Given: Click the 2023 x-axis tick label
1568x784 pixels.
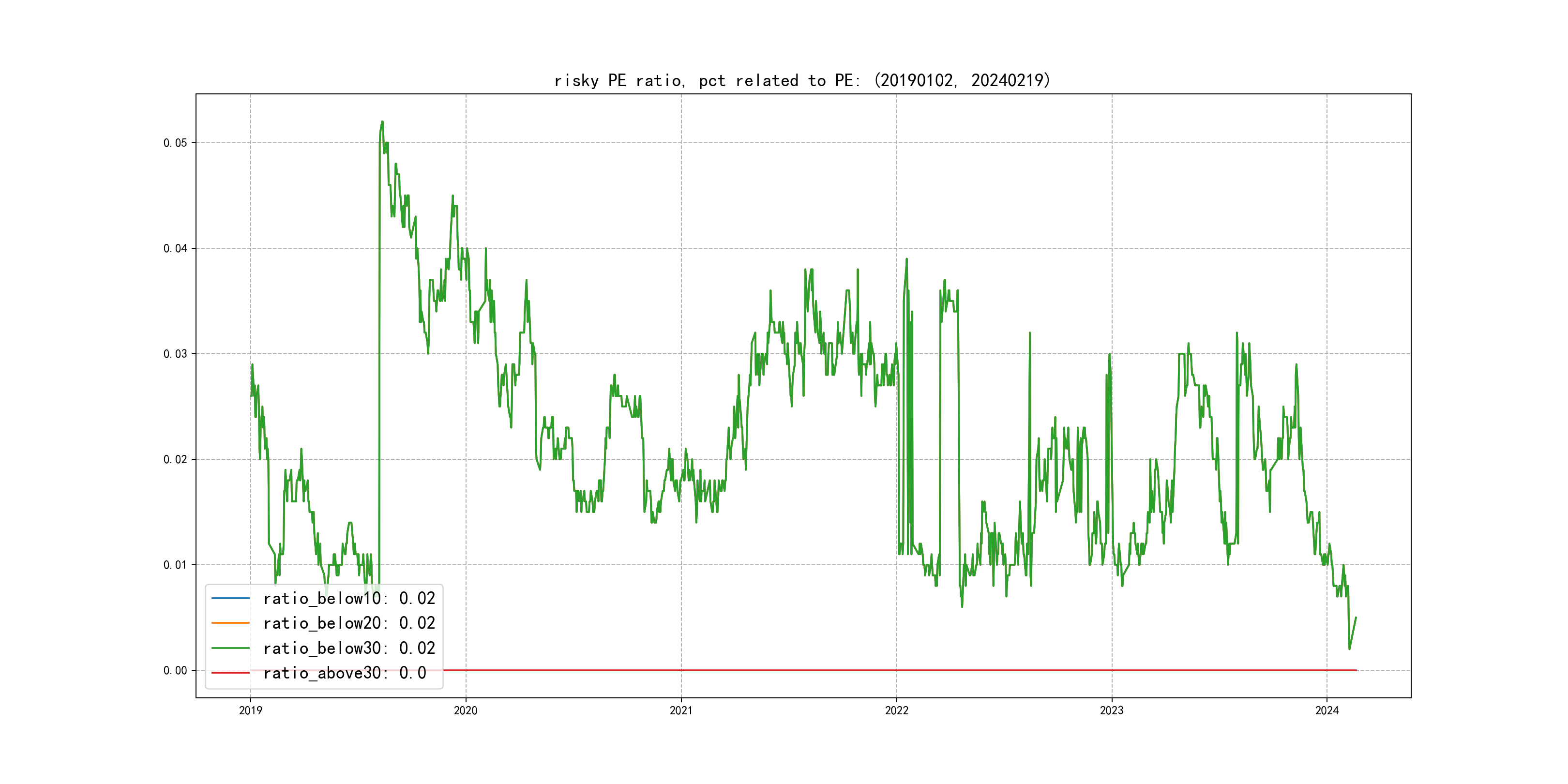Looking at the screenshot, I should pos(1112,710).
